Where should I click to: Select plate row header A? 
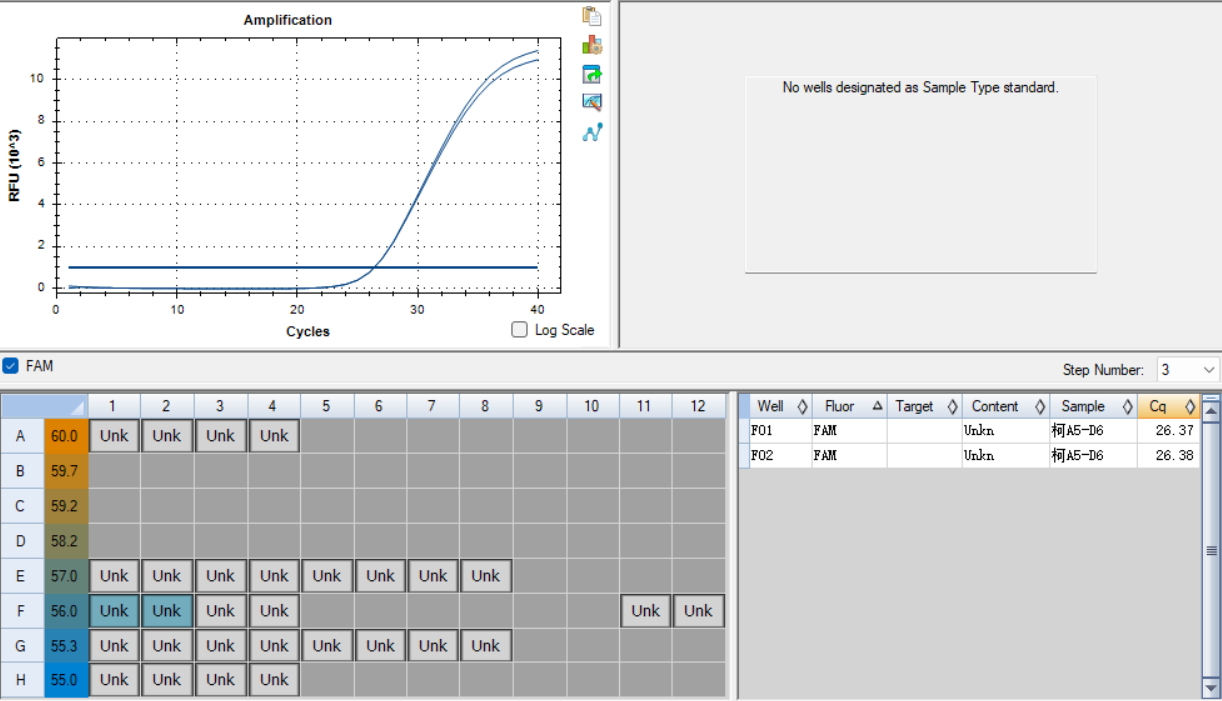[21, 436]
